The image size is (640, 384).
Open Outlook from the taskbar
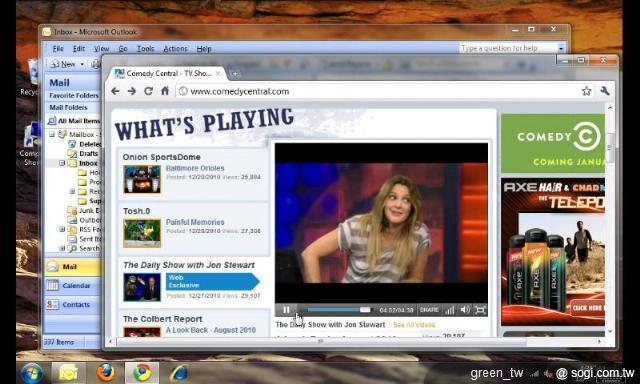tap(69, 372)
